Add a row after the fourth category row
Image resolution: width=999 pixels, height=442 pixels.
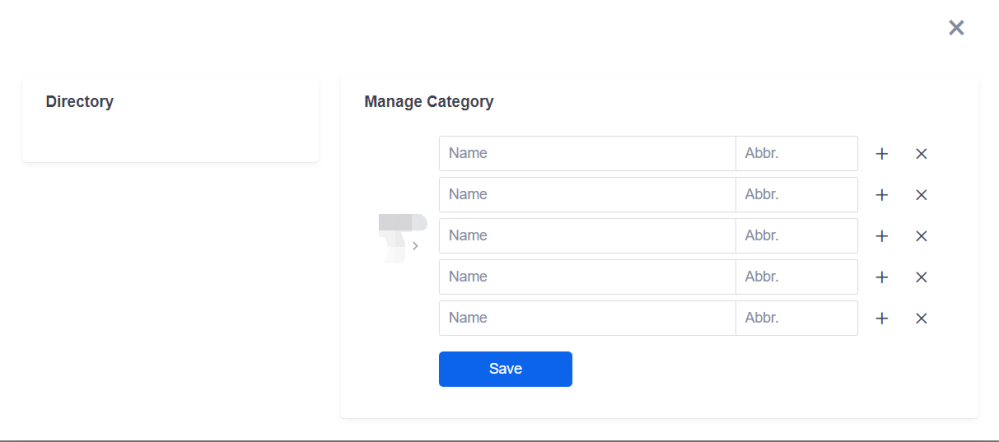(x=882, y=277)
